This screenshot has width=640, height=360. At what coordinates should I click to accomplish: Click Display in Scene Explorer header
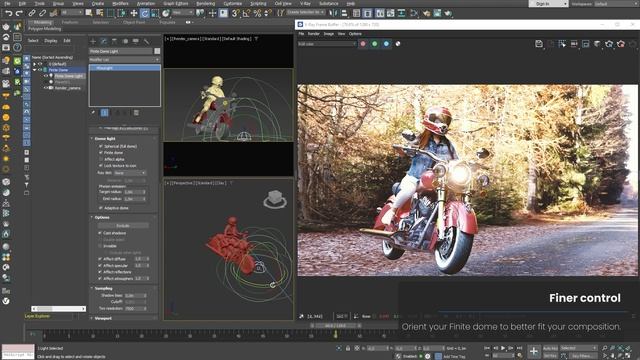point(51,41)
